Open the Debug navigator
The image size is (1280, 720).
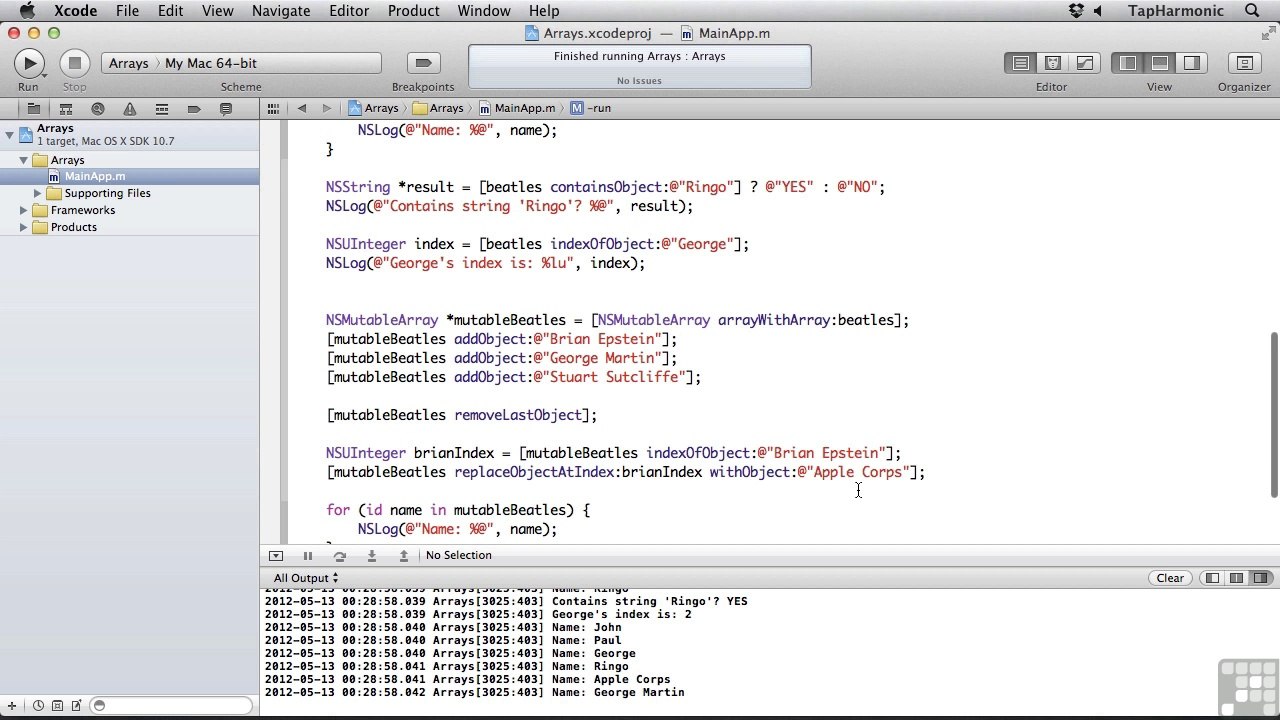[x=161, y=109]
